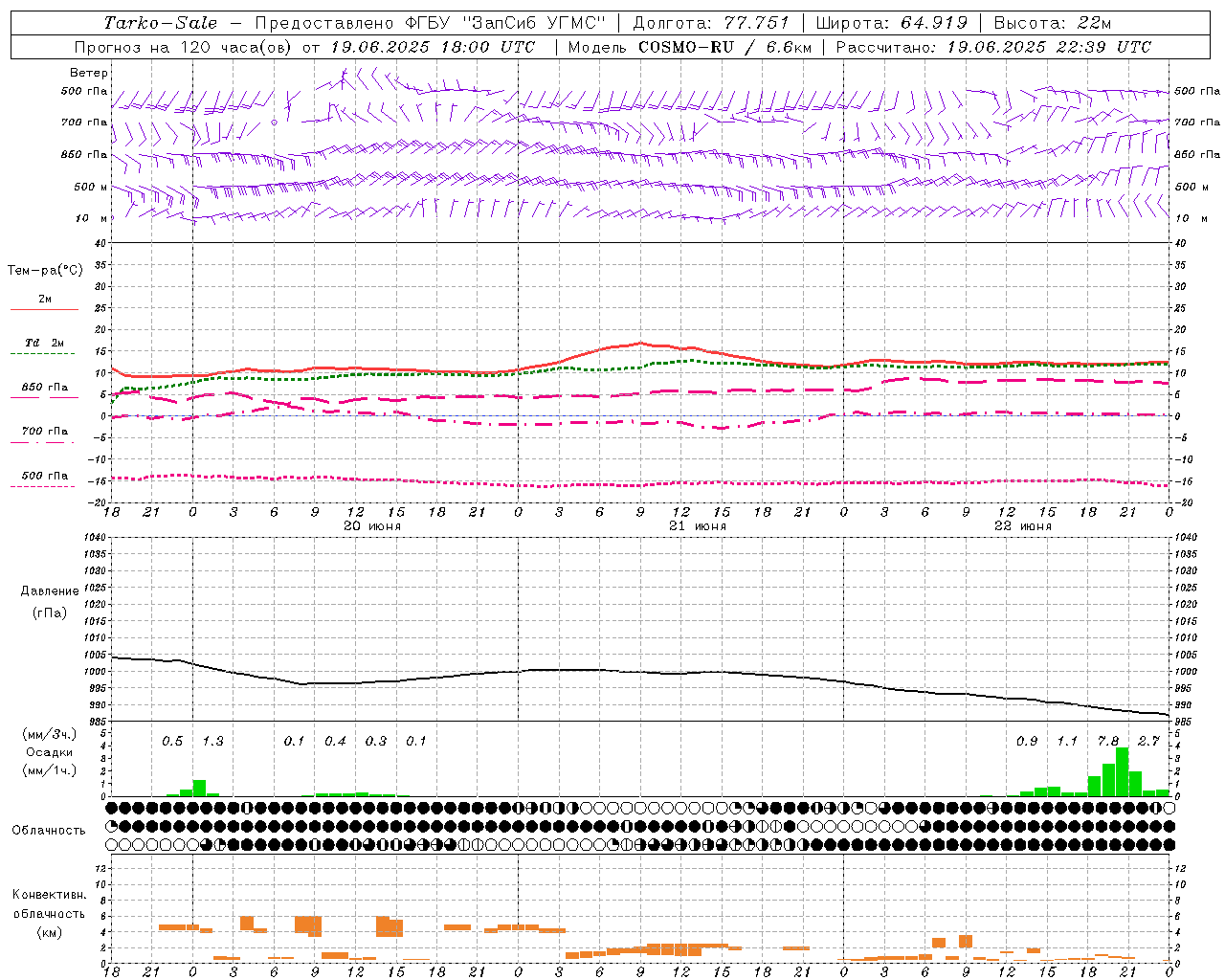Click the 'Td 2м' dew point legend label
The width and height of the screenshot is (1225, 980).
point(45,343)
